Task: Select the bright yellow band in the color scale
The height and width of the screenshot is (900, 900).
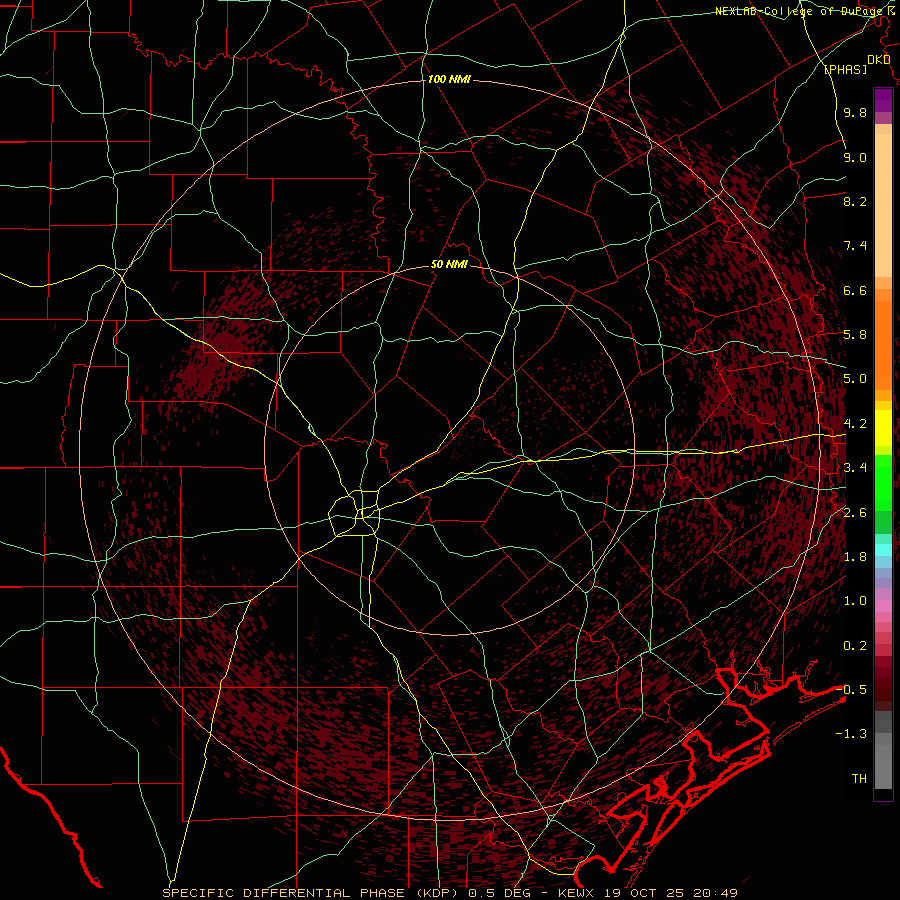Action: pos(883,428)
